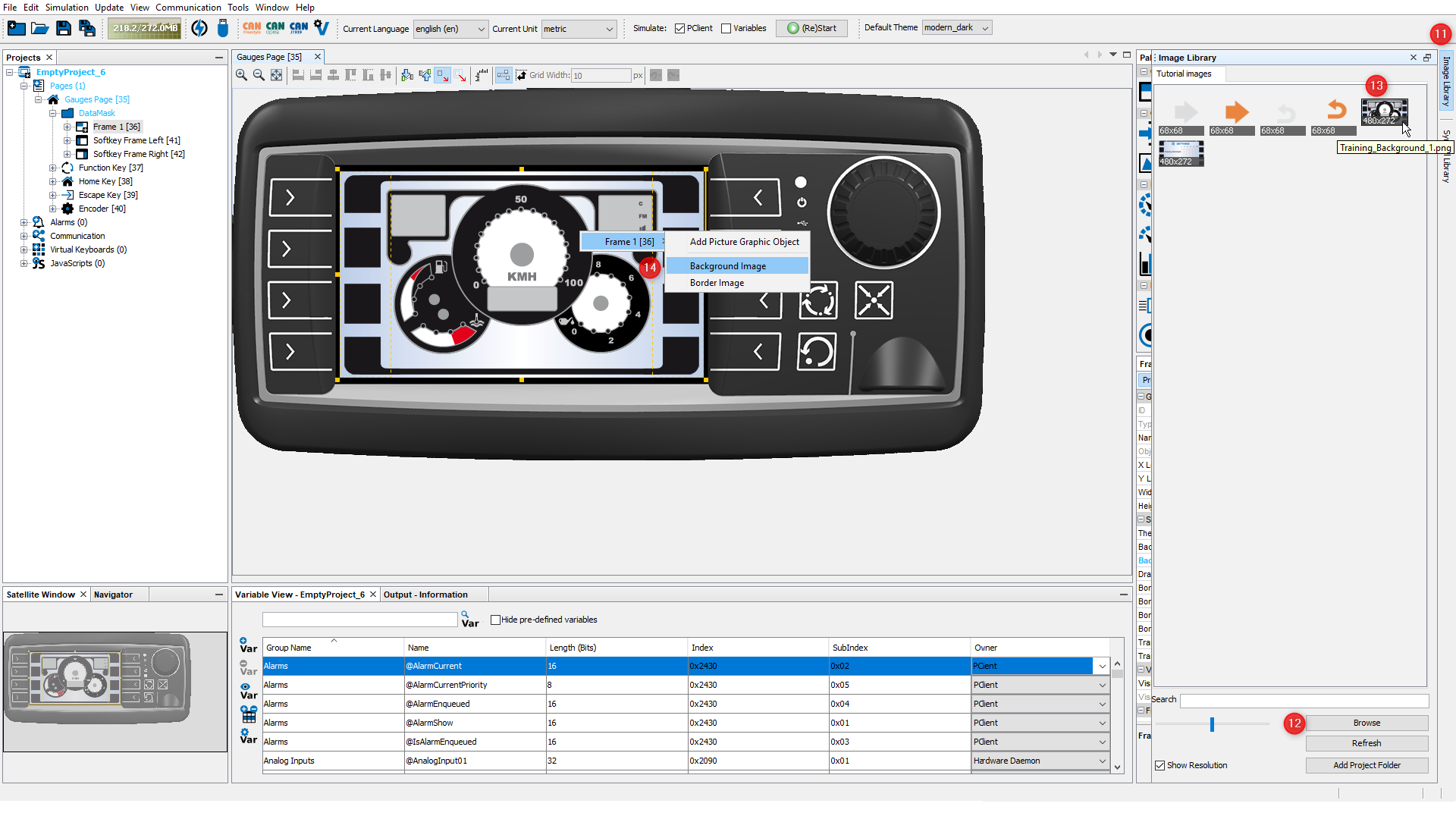This screenshot has height=819, width=1456.
Task: Select Background Image from context menu
Action: pos(728,265)
